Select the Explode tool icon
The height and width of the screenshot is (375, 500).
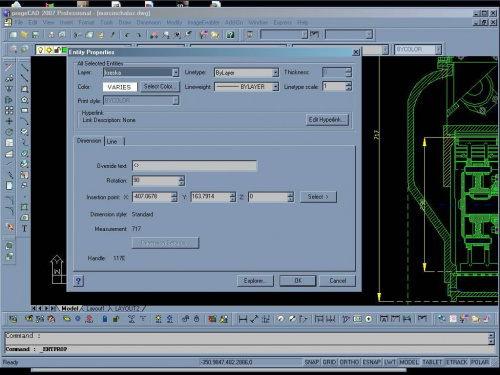(10, 227)
